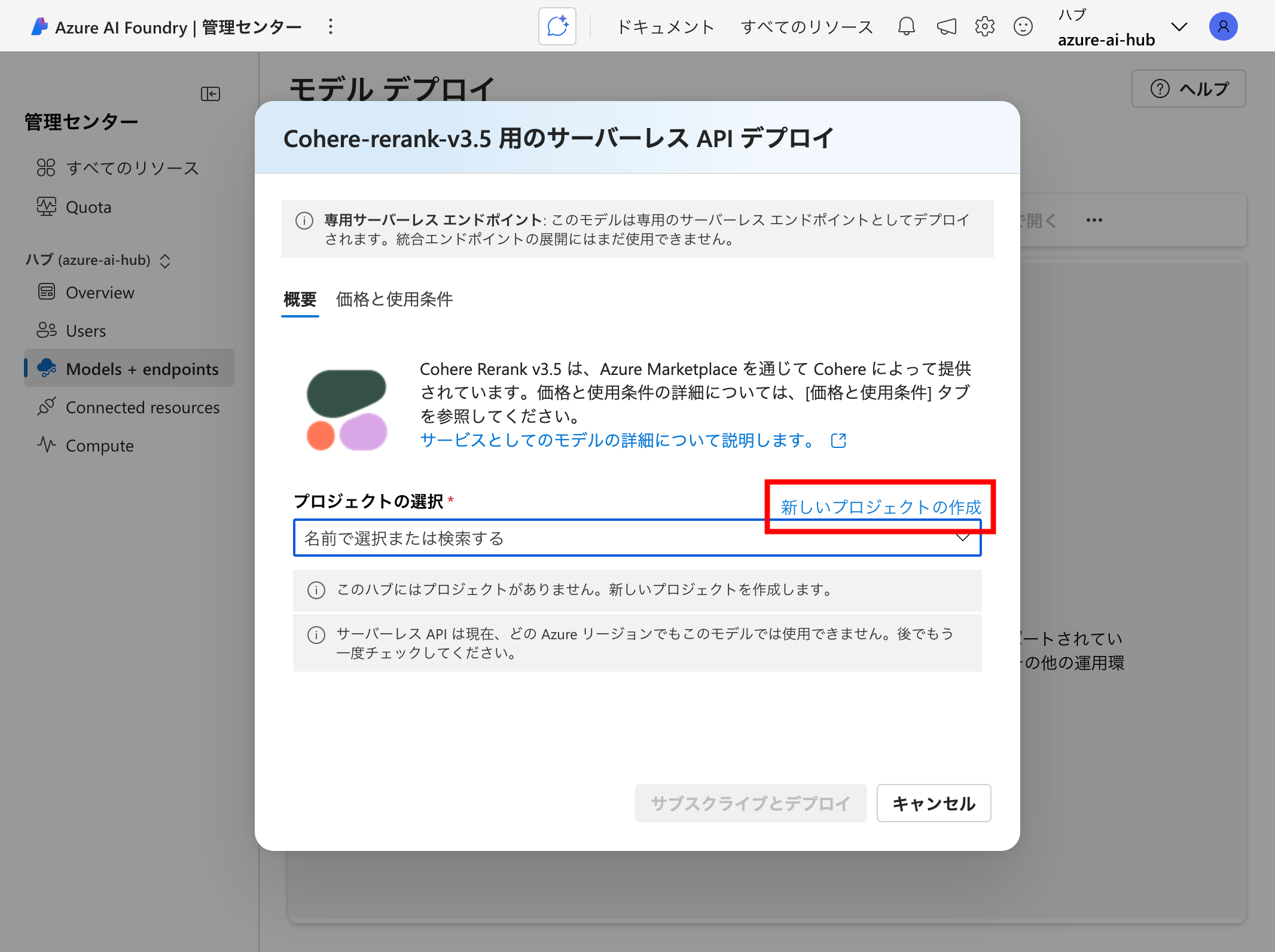1275x952 pixels.
Task: Collapse the sidebar panel icon
Action: (210, 94)
